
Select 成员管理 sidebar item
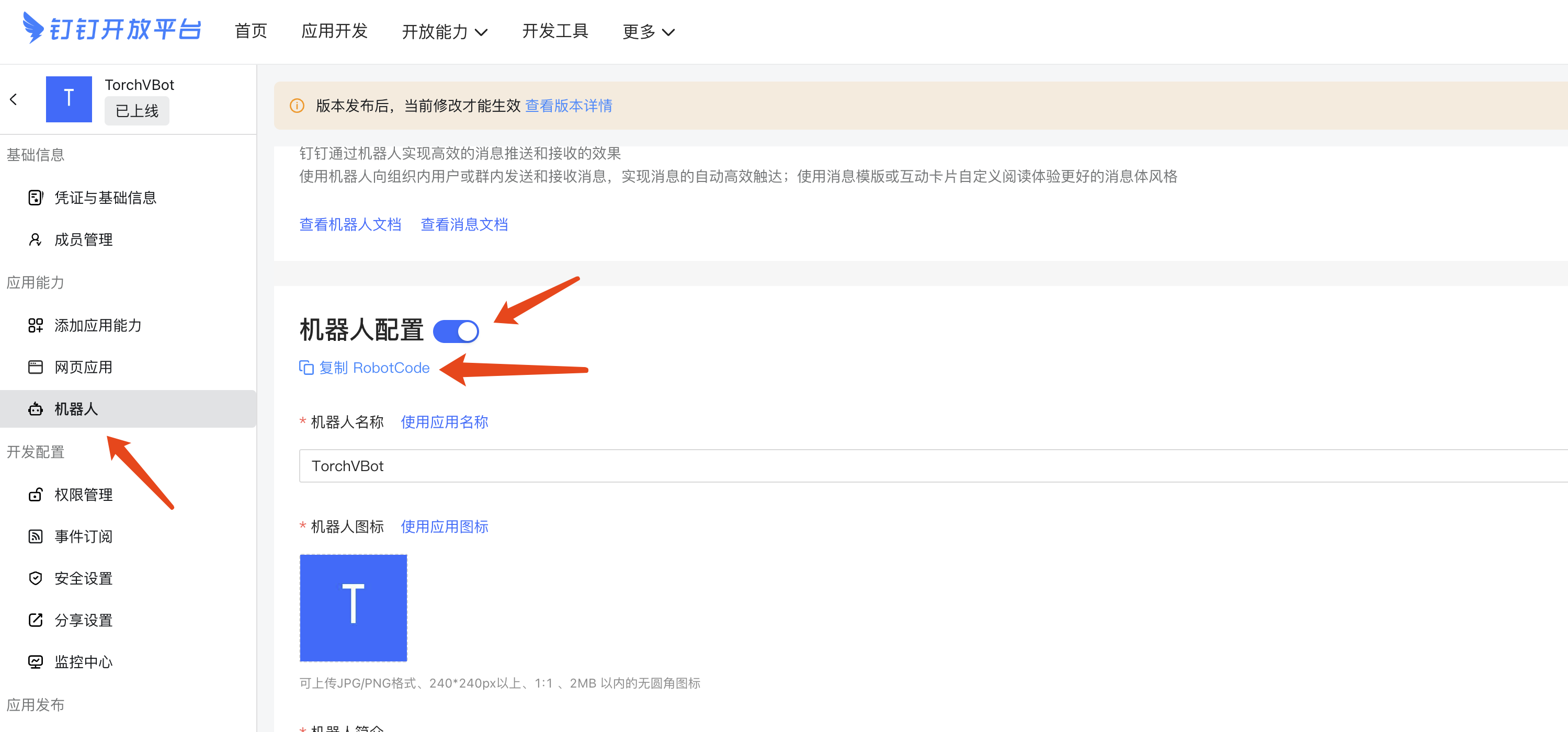click(128, 239)
